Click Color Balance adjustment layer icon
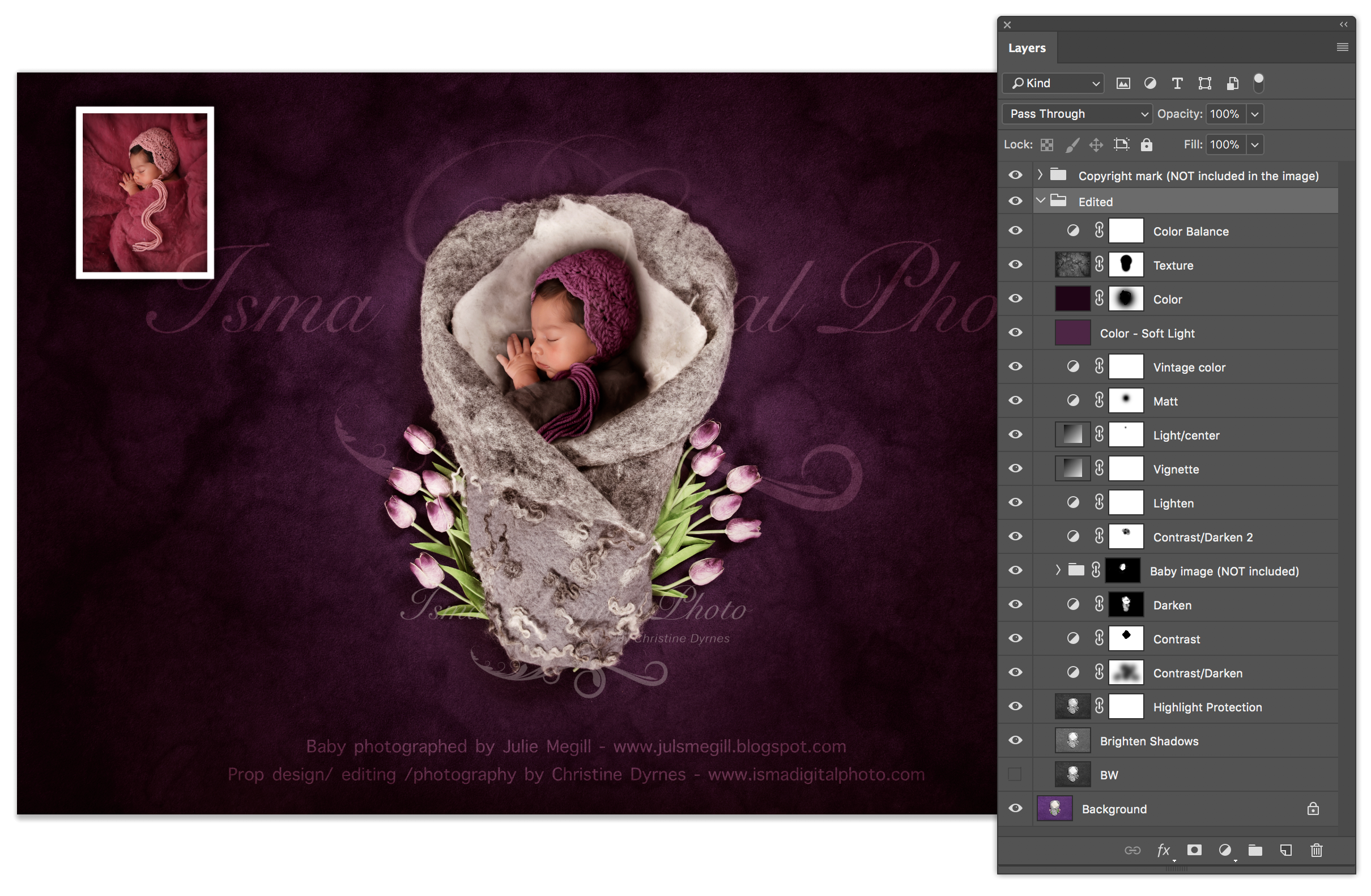 1072,231
